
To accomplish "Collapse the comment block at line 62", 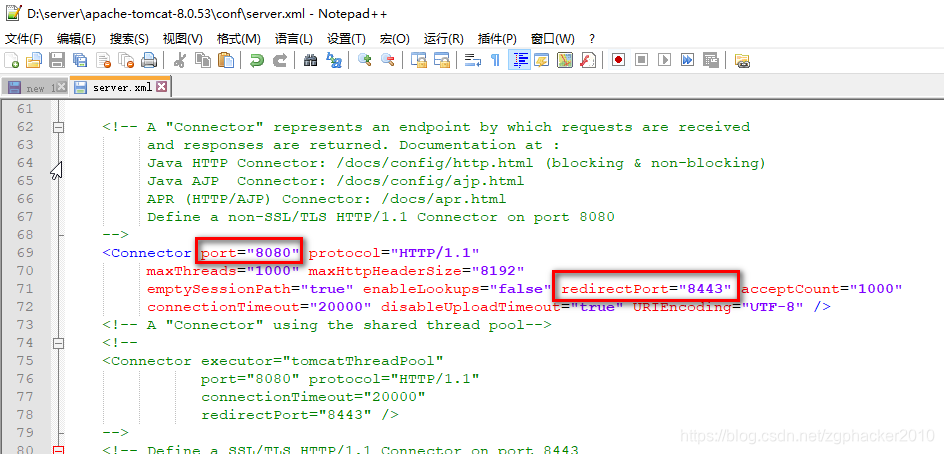I will pos(58,127).
